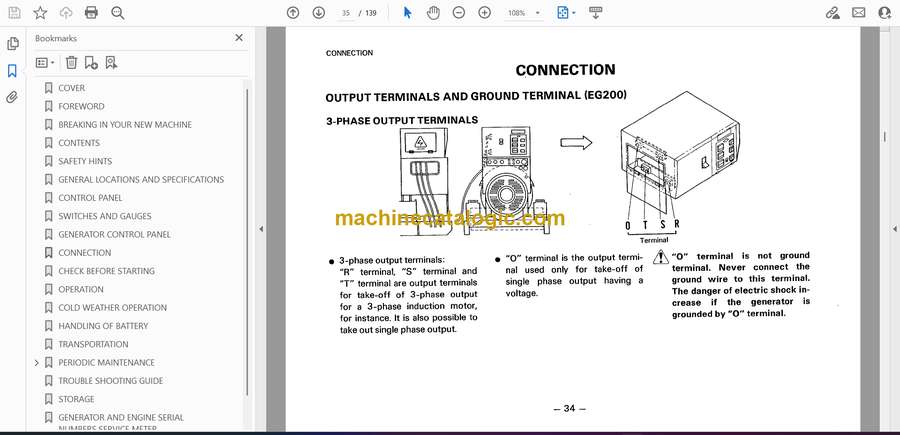Click the add new bookmark icon
This screenshot has height=435, width=900.
[91, 63]
